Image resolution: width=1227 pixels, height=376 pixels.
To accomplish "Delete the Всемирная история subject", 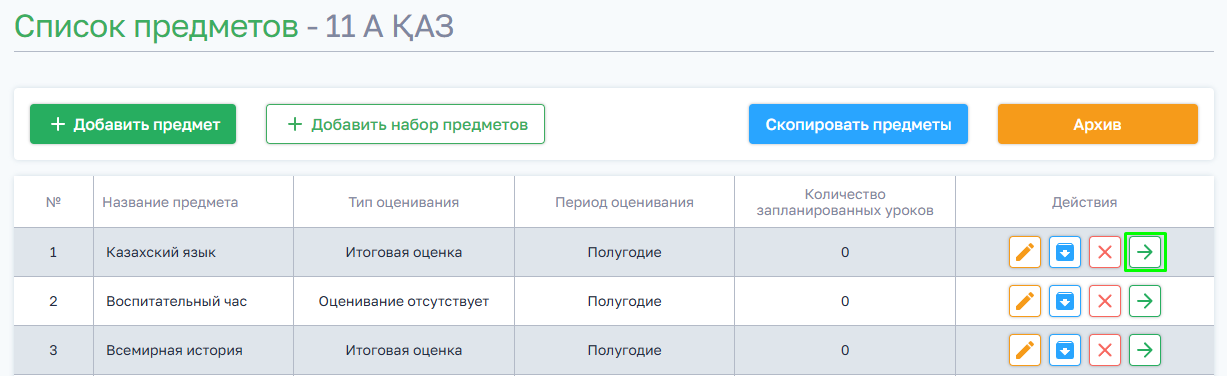I will coord(1105,350).
